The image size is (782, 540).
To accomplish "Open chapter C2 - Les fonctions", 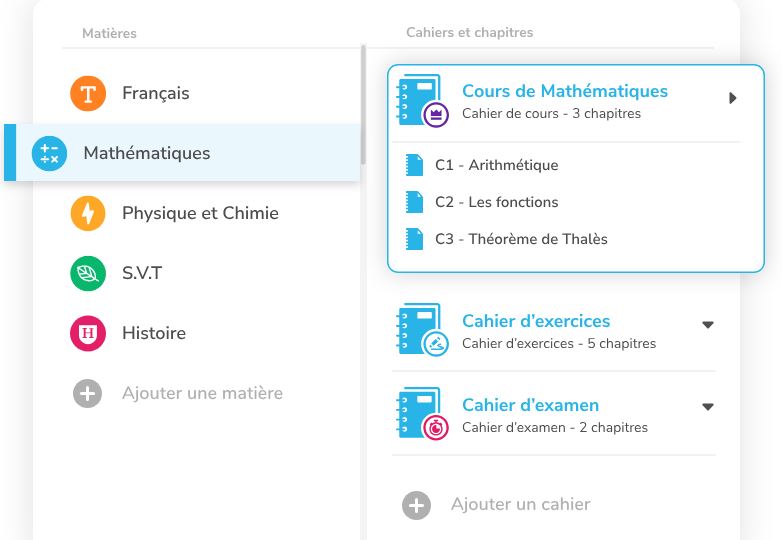I will (x=496, y=202).
